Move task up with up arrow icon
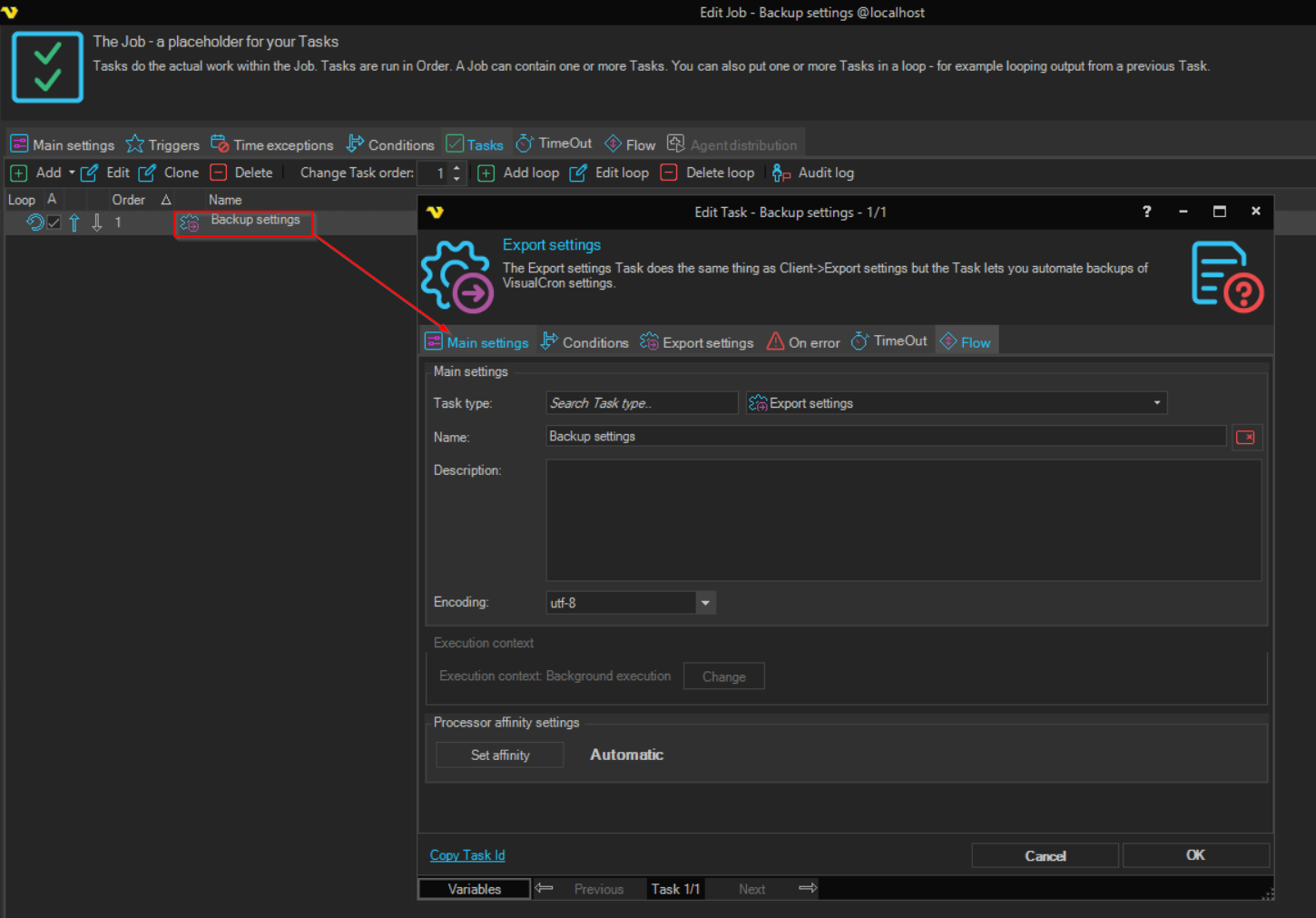The image size is (1316, 918). tap(74, 222)
